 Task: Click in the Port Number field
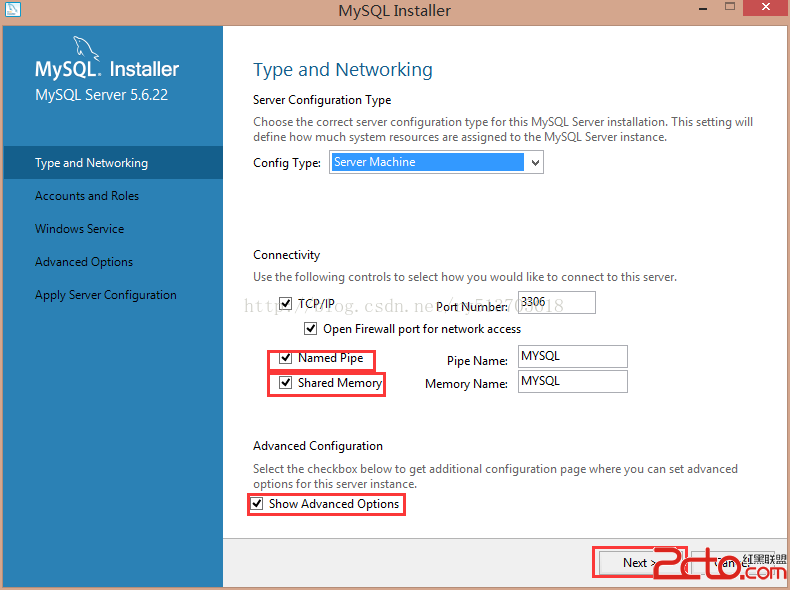click(557, 302)
